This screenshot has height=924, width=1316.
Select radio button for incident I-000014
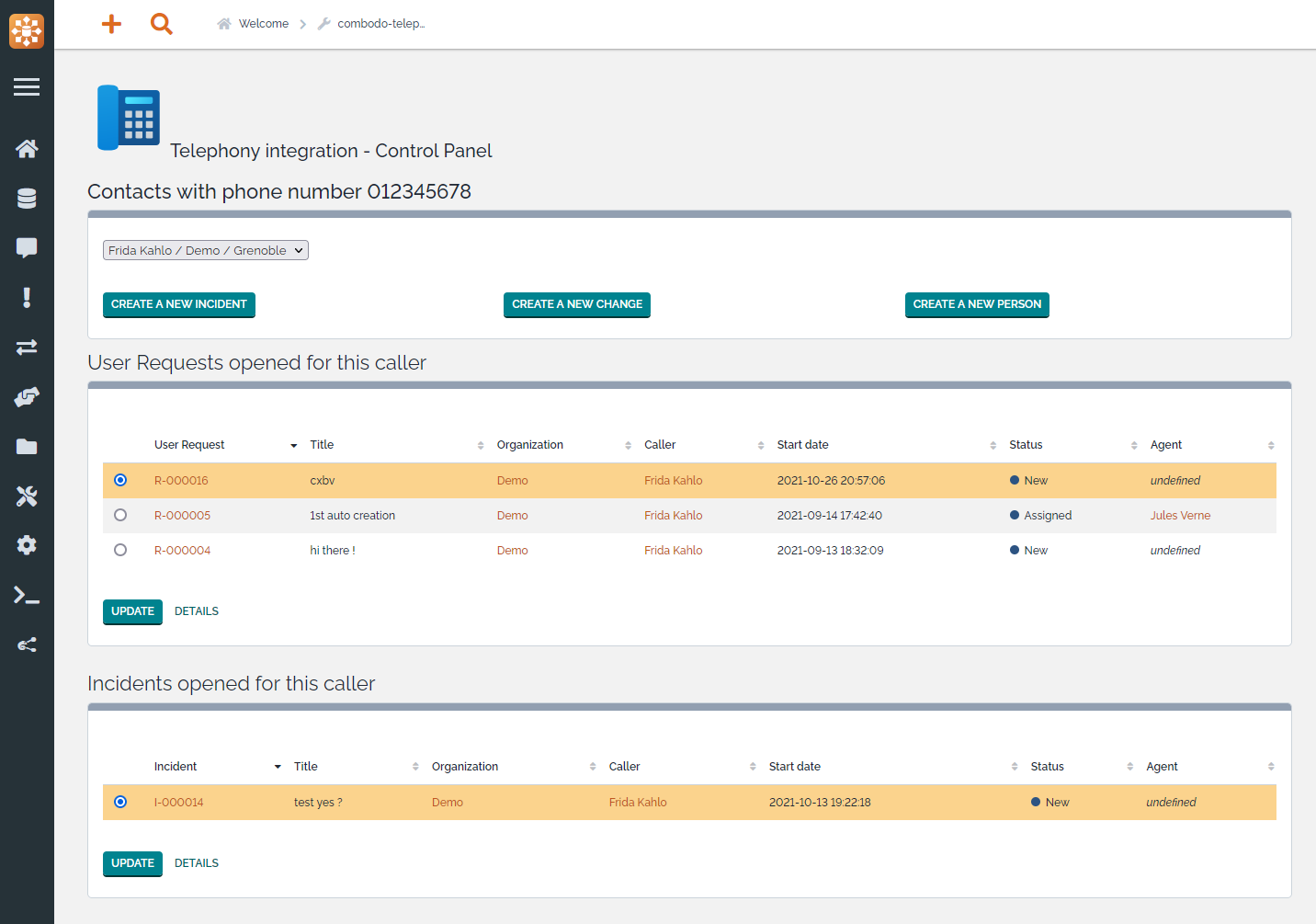click(120, 802)
